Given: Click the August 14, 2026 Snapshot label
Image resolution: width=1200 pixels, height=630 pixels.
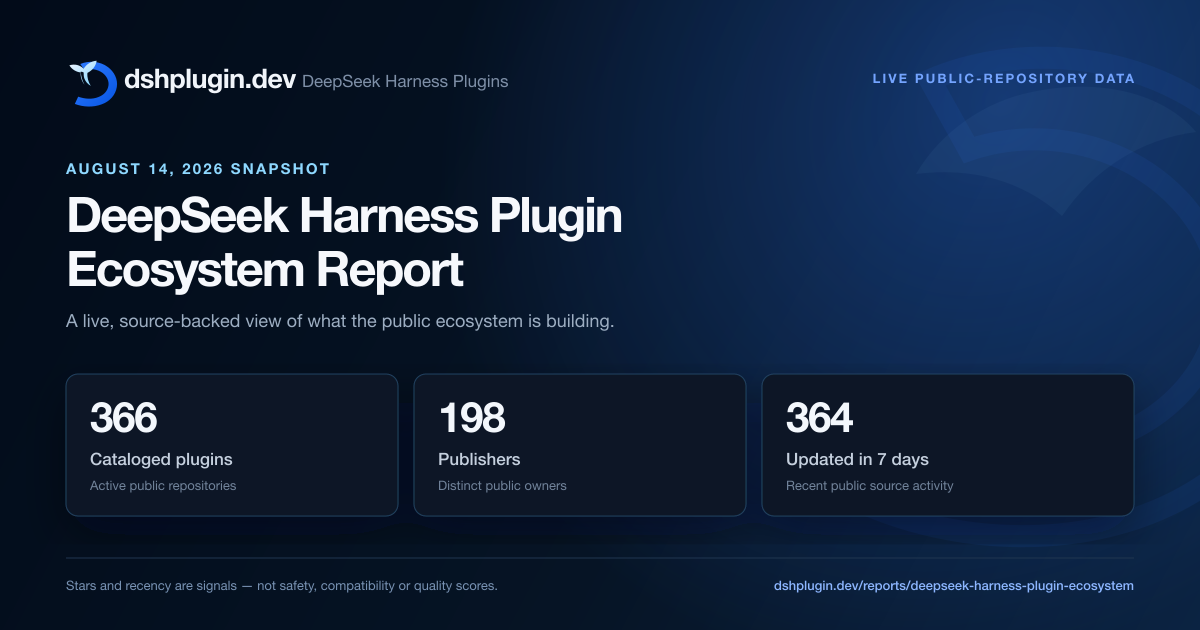Looking at the screenshot, I should 198,169.
